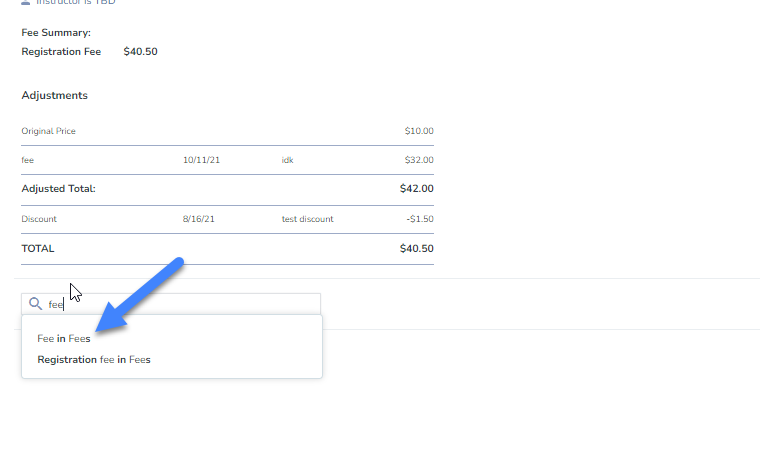This screenshot has width=760, height=468.
Task: Click the 'test discount' note cell
Action: (307, 219)
